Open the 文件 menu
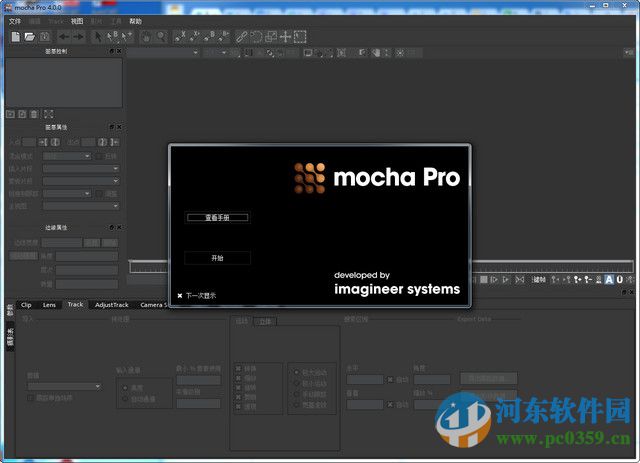This screenshot has width=640, height=463. coord(15,21)
